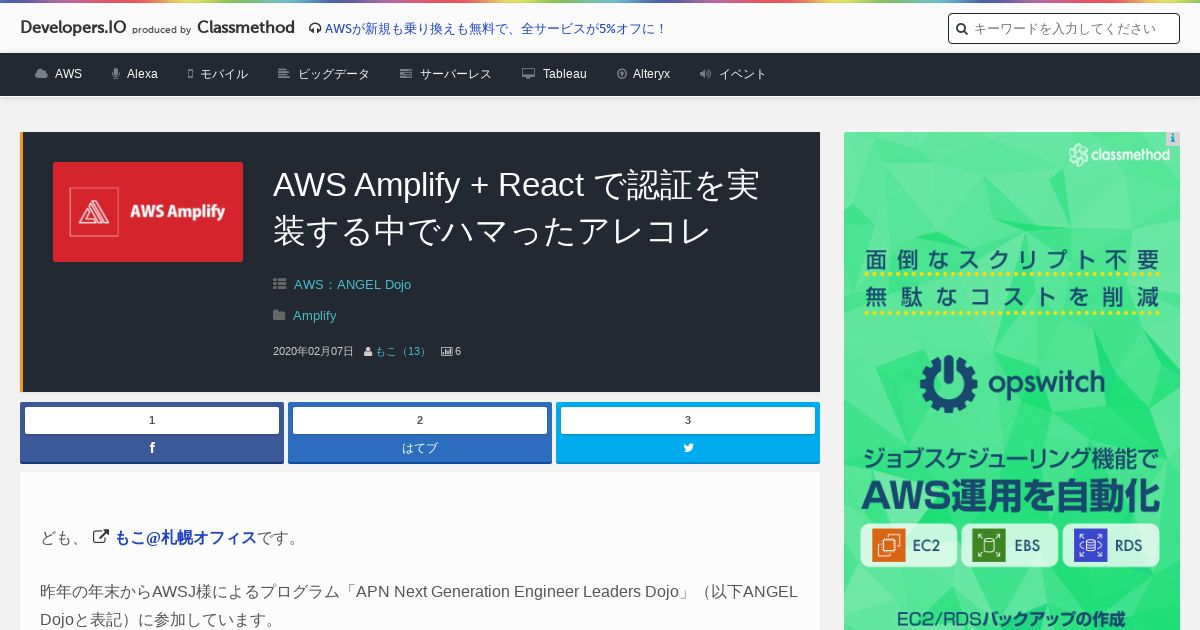This screenshot has height=630, width=1200.
Task: Open the もこ@札幌オフィス link
Action: (x=186, y=538)
